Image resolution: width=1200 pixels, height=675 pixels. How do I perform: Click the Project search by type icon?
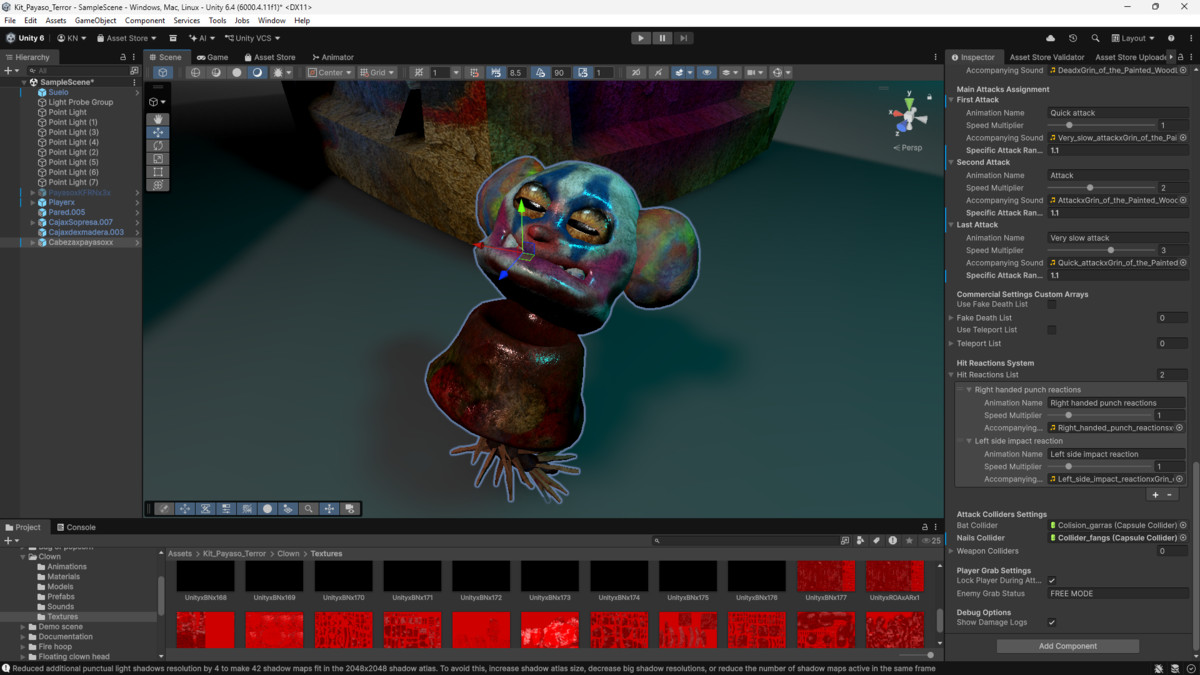click(x=861, y=540)
